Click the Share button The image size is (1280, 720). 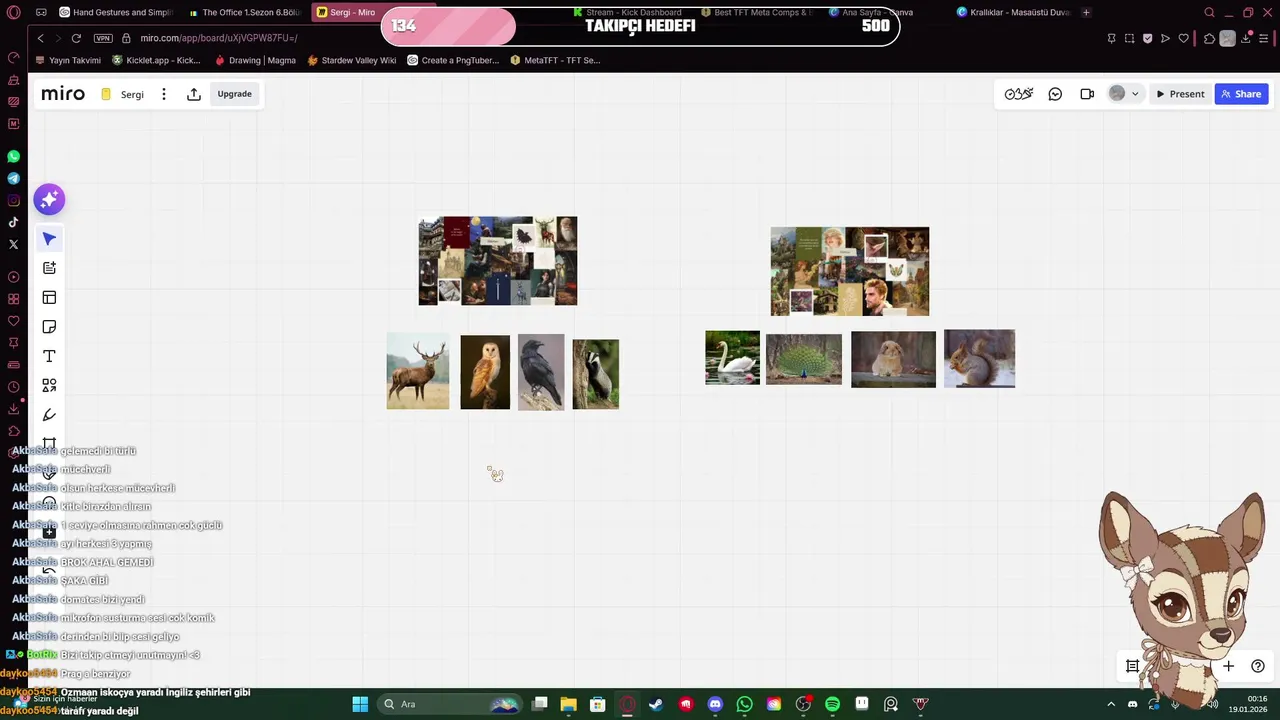coord(1241,94)
